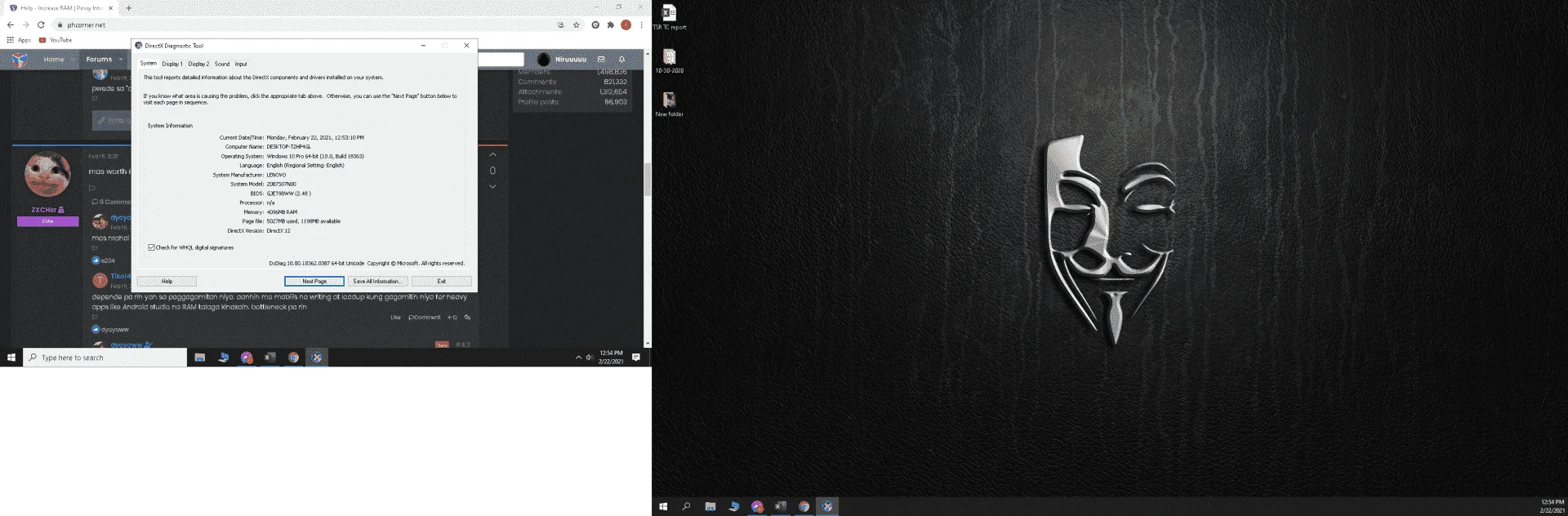This screenshot has width=1568, height=516.
Task: Click the Exit button in DirectX tool
Action: 442,281
